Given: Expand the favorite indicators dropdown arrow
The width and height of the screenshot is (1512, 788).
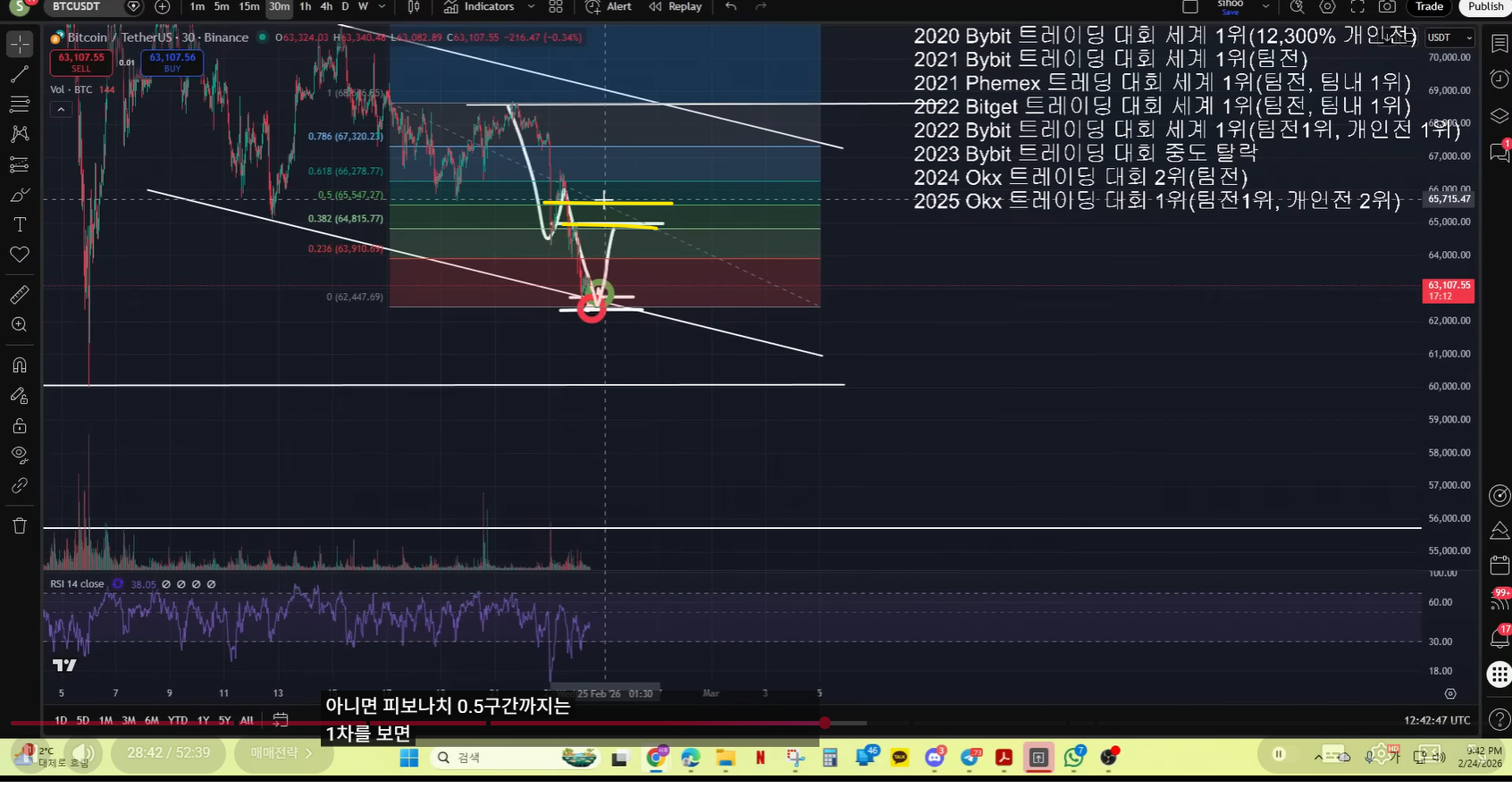Looking at the screenshot, I should [x=531, y=6].
